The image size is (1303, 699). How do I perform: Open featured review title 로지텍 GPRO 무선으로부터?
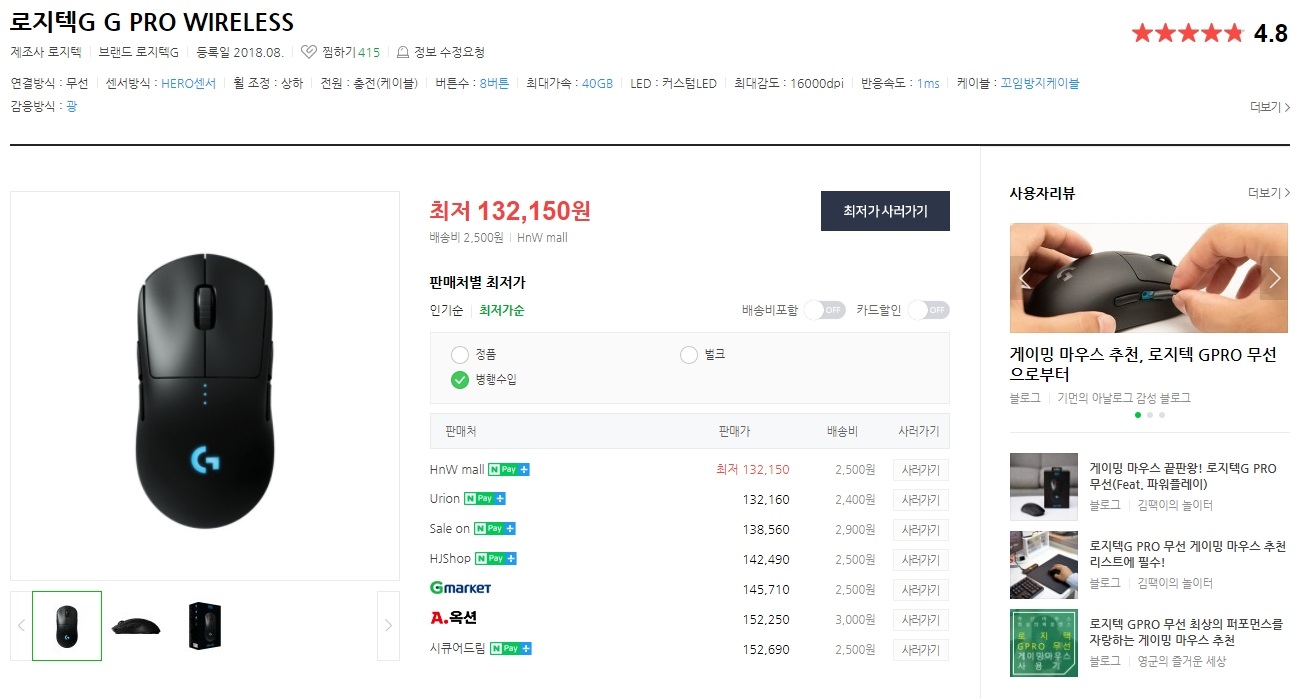(1143, 364)
